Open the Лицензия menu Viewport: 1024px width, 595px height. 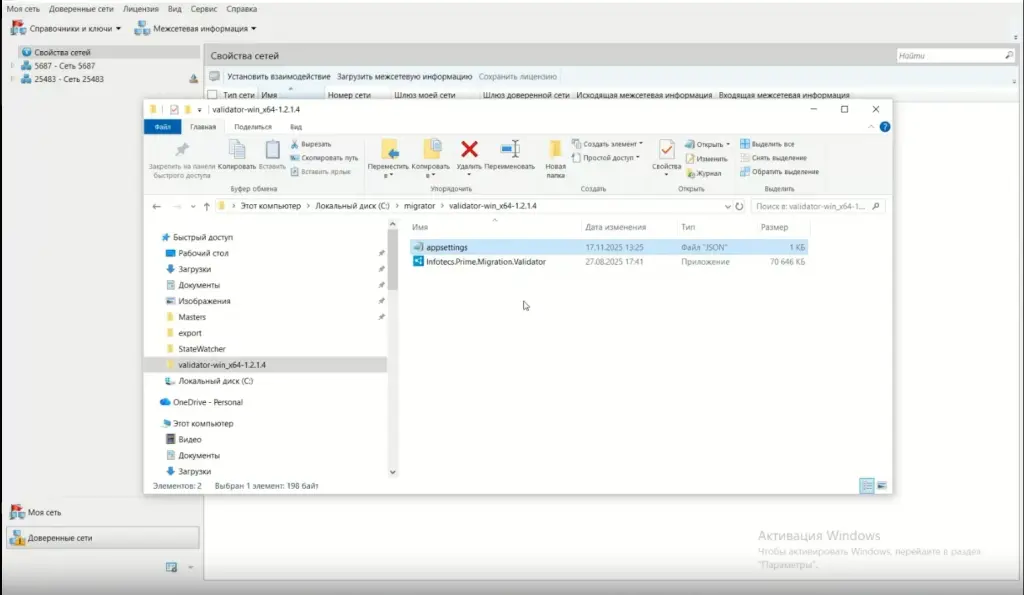140,8
